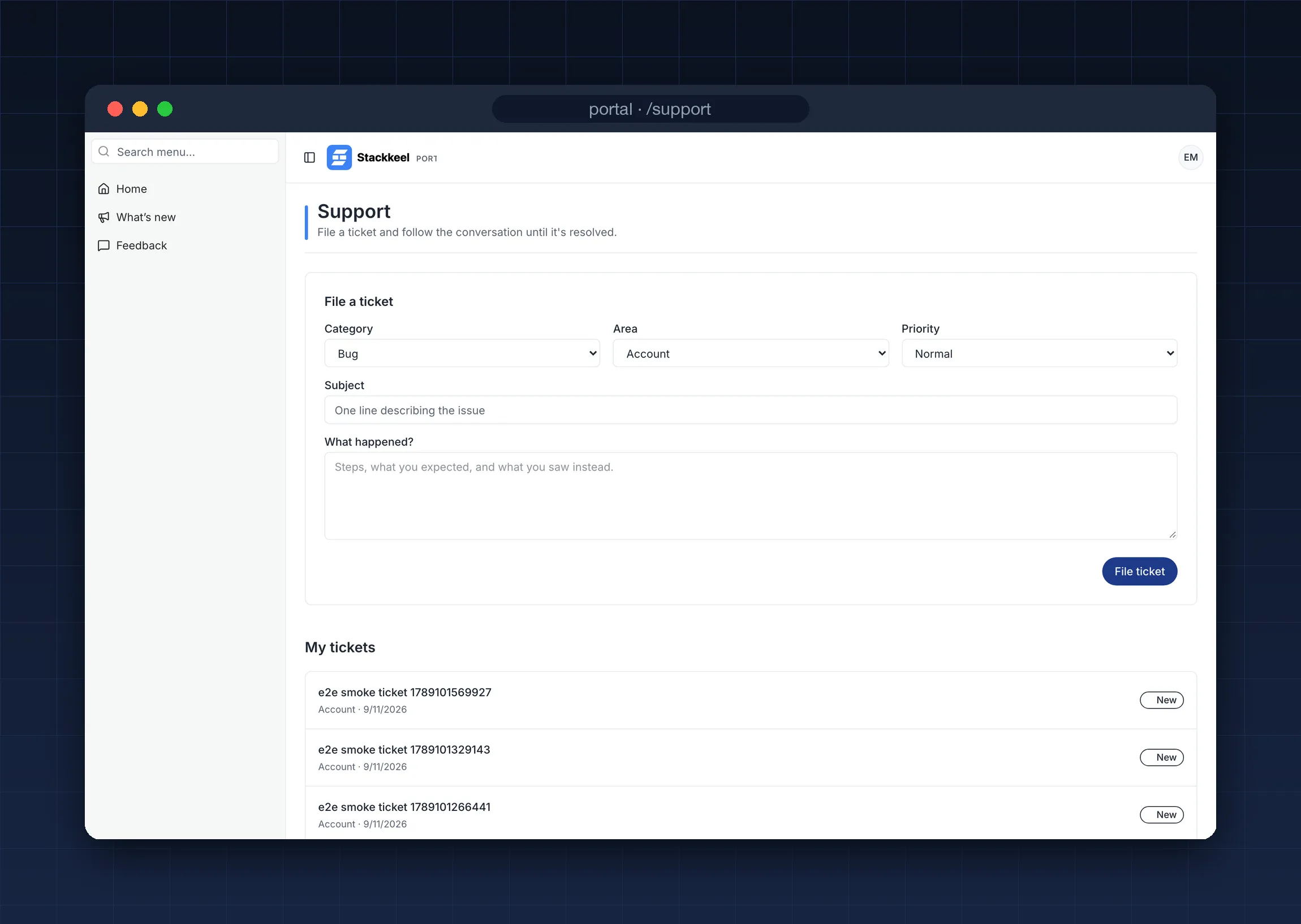The width and height of the screenshot is (1301, 924).
Task: Open the Area dropdown showing Account
Action: [x=751, y=353]
